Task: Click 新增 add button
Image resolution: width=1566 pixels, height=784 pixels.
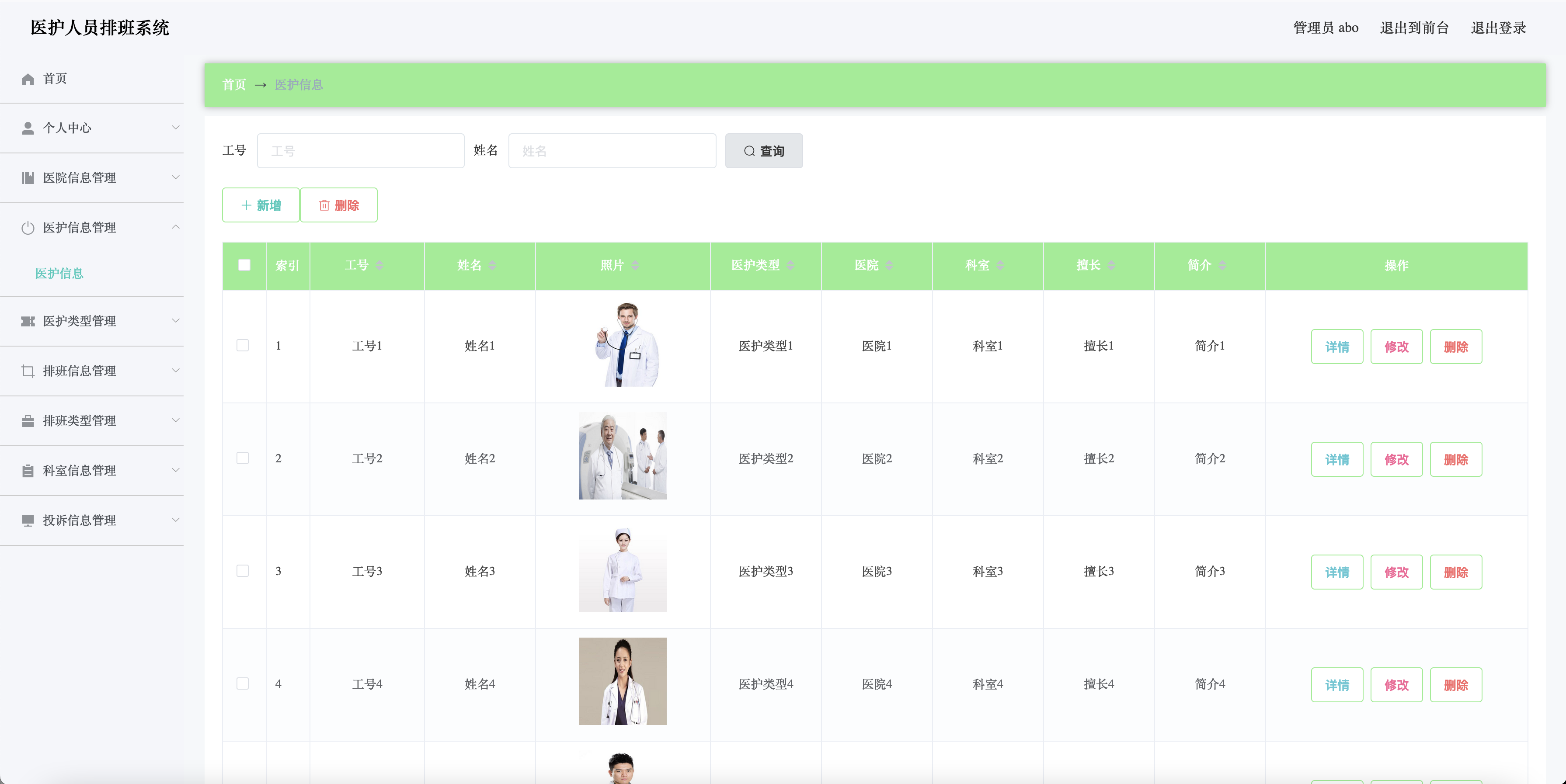Action: 261,205
